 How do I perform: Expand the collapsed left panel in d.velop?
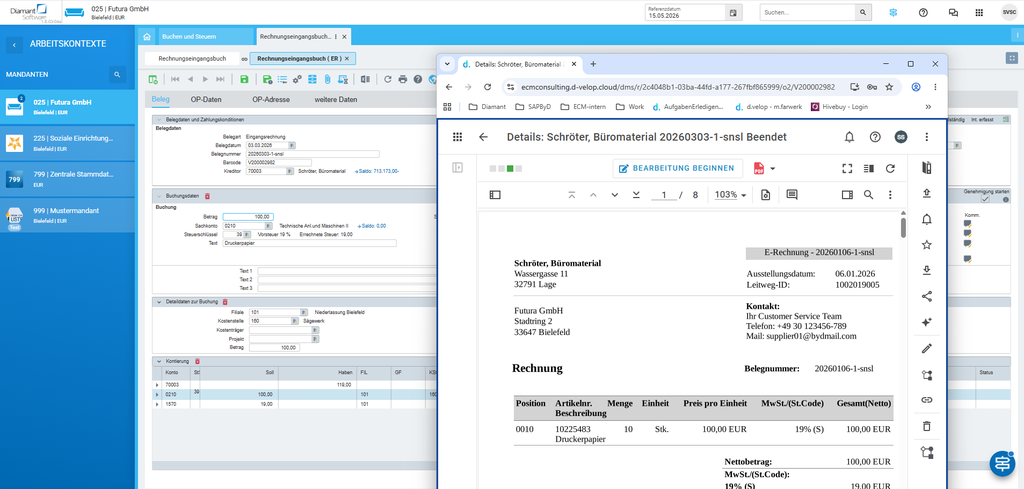[457, 168]
